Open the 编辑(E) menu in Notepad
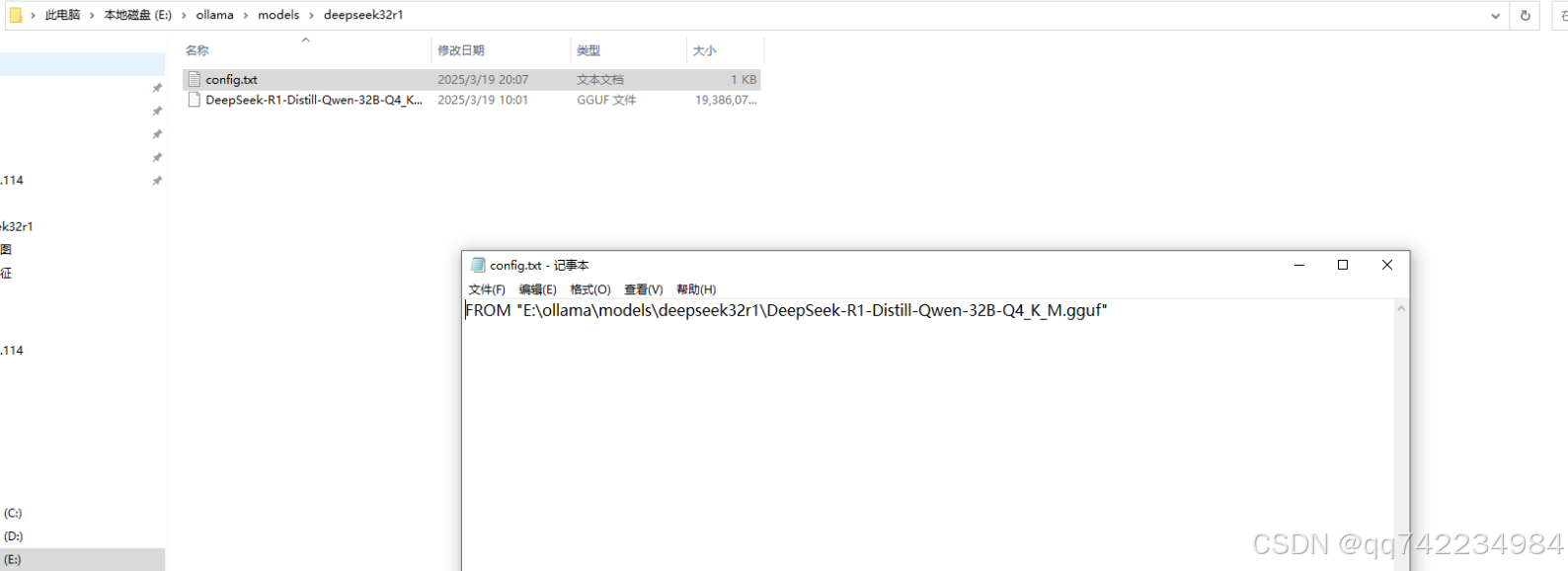 [537, 289]
